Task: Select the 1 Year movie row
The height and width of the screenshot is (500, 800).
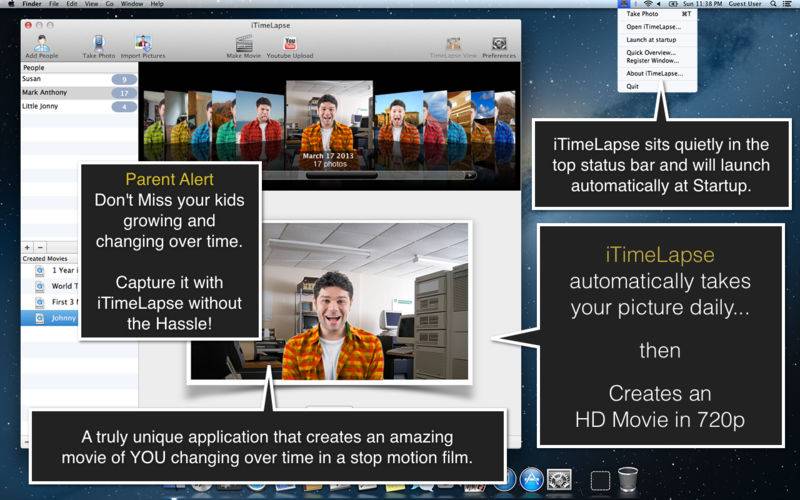Action: (49, 270)
